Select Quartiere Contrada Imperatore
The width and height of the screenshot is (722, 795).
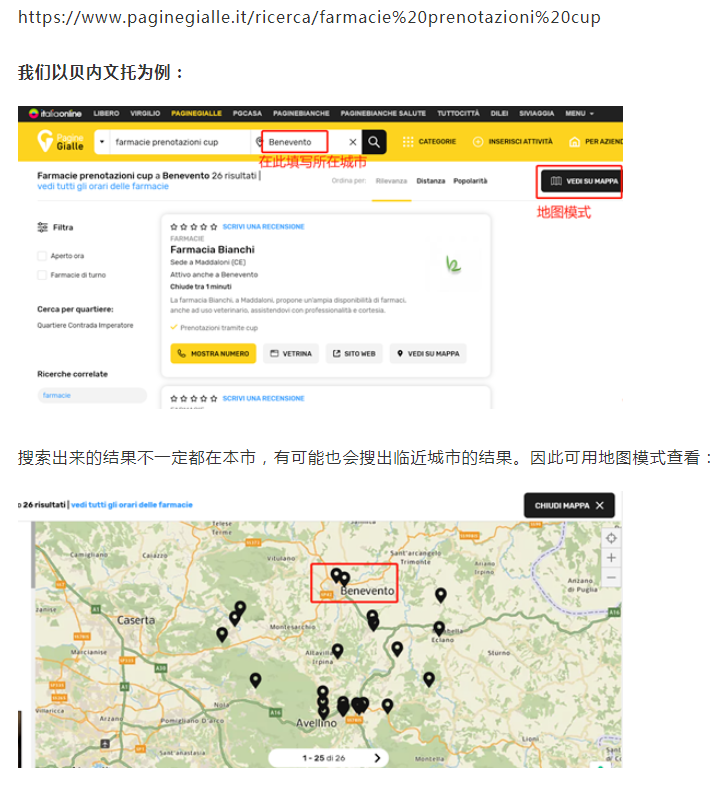(x=85, y=325)
